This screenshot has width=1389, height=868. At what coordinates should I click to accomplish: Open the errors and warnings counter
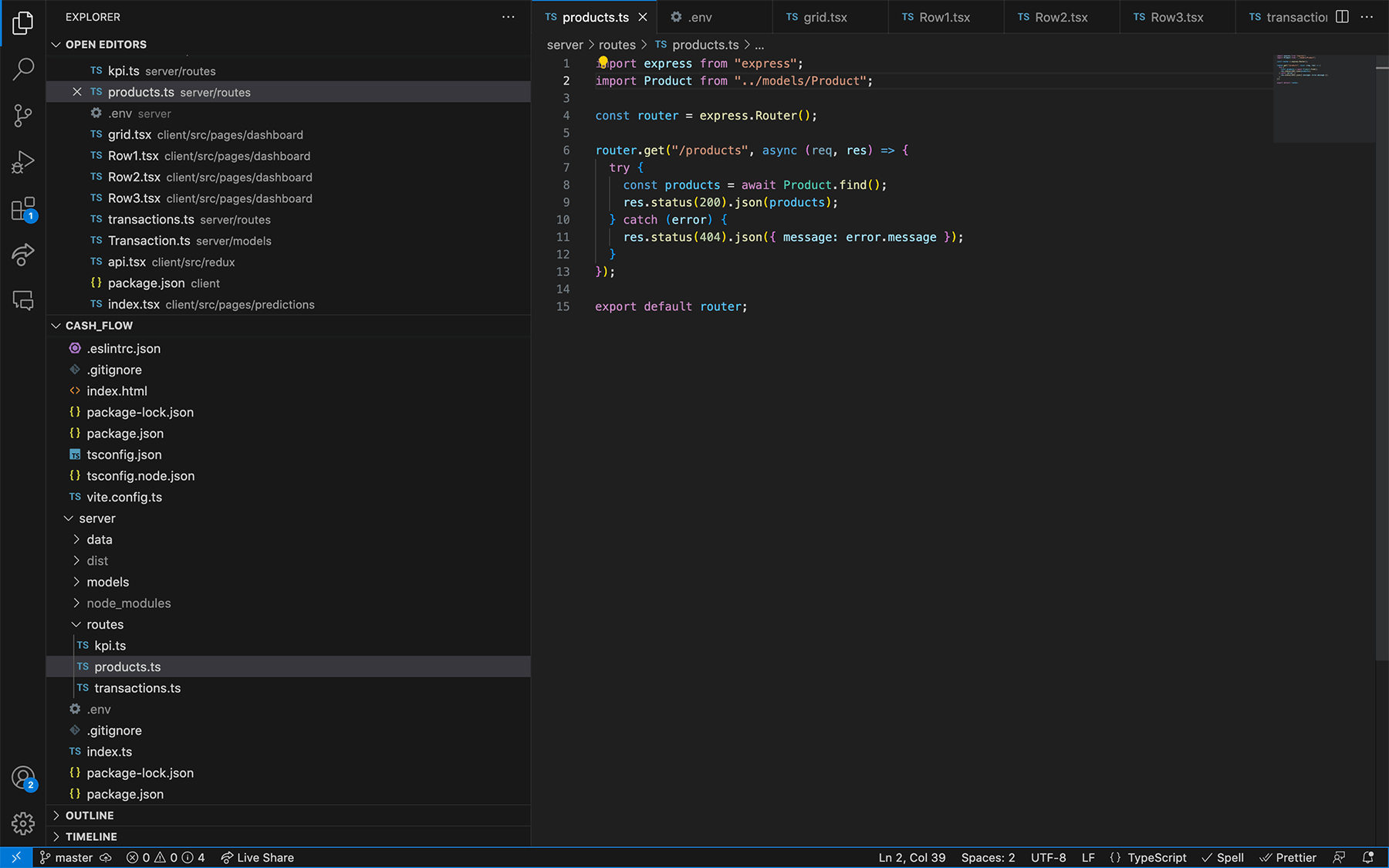165,857
